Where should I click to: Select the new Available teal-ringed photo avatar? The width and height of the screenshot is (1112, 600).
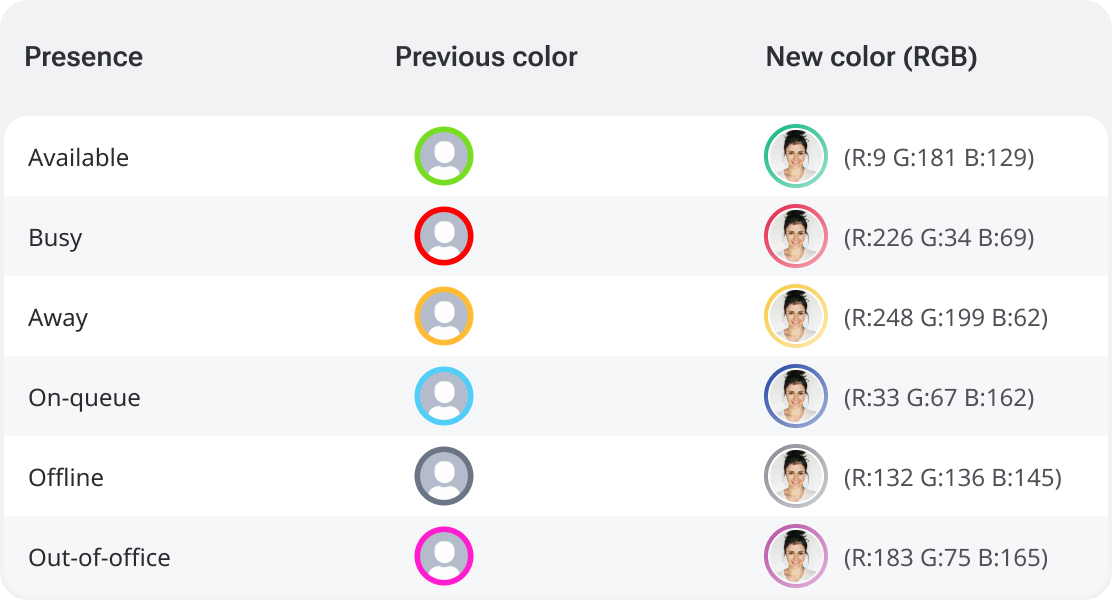pos(796,156)
